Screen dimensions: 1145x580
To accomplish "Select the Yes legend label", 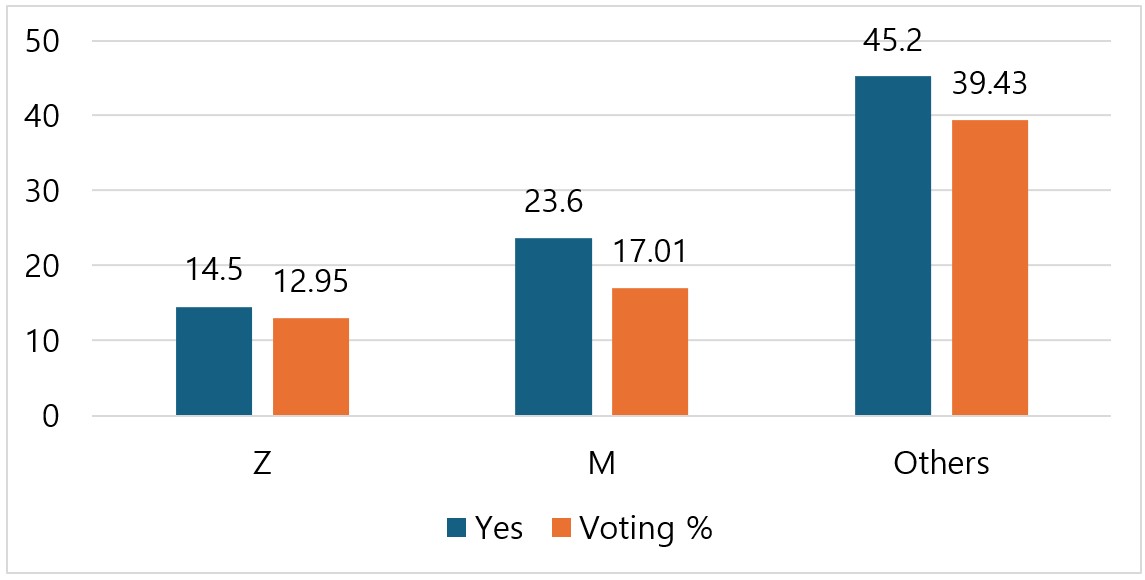I will (498, 527).
